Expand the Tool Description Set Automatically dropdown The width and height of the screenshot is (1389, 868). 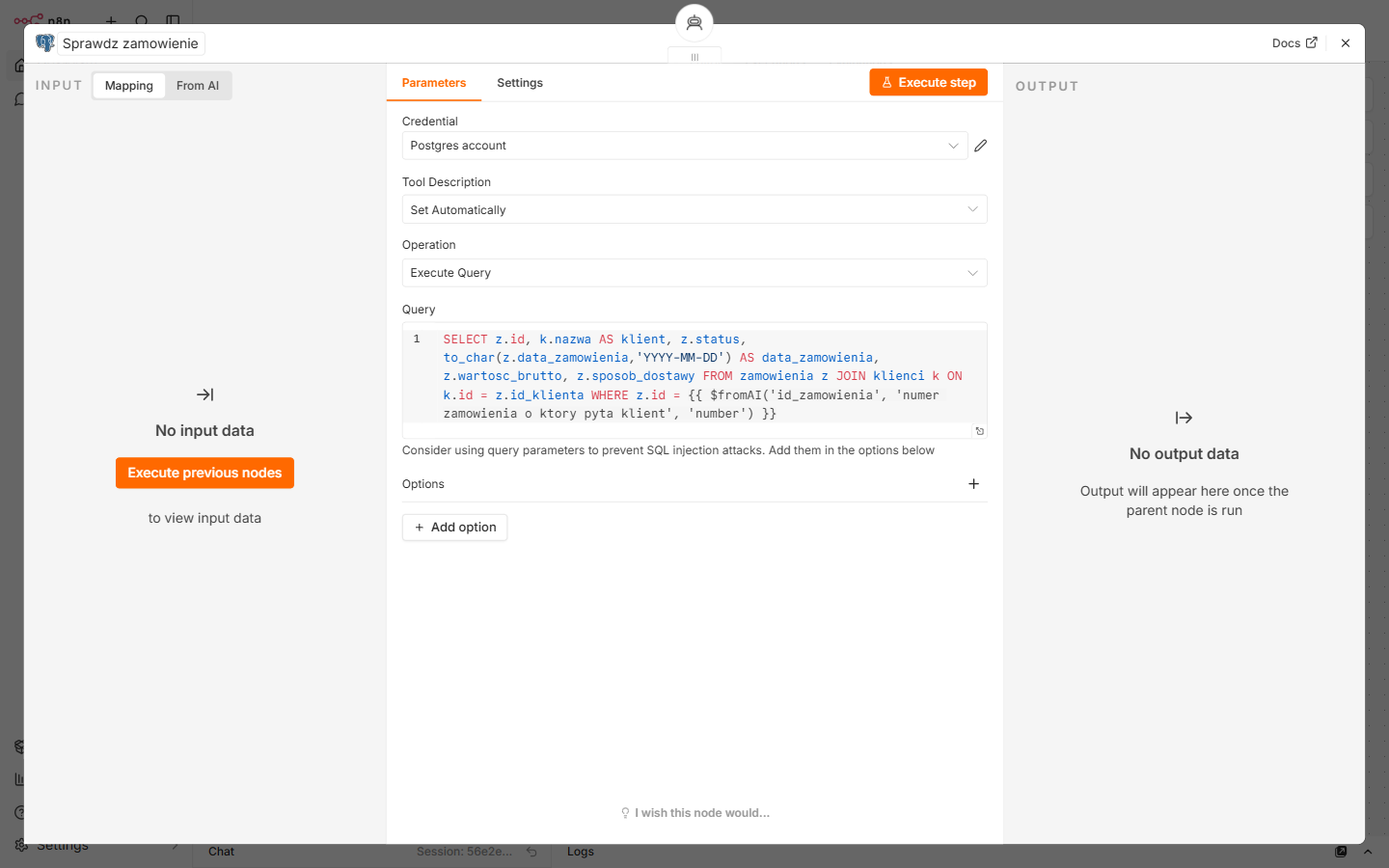(694, 209)
